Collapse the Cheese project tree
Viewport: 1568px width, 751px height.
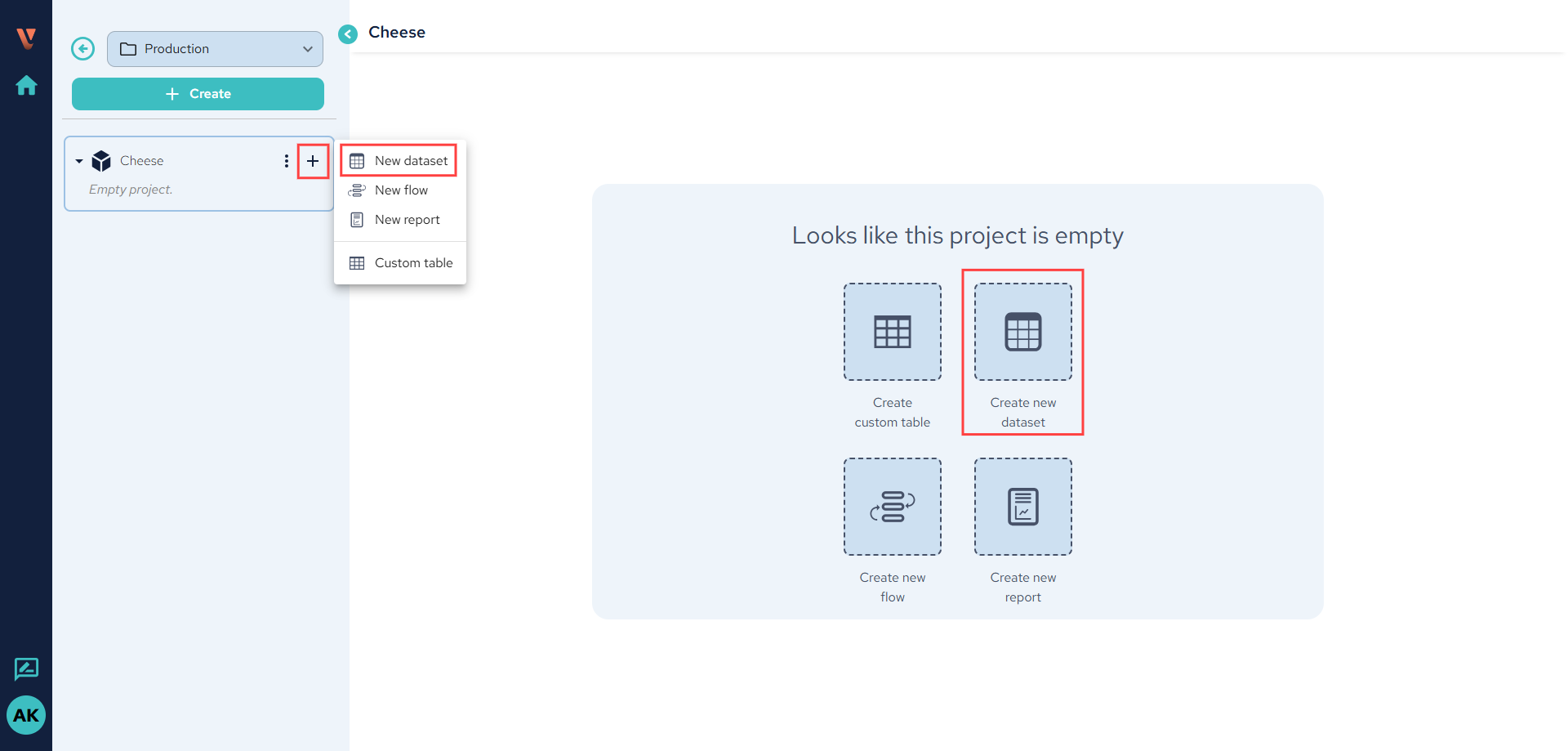coord(79,161)
